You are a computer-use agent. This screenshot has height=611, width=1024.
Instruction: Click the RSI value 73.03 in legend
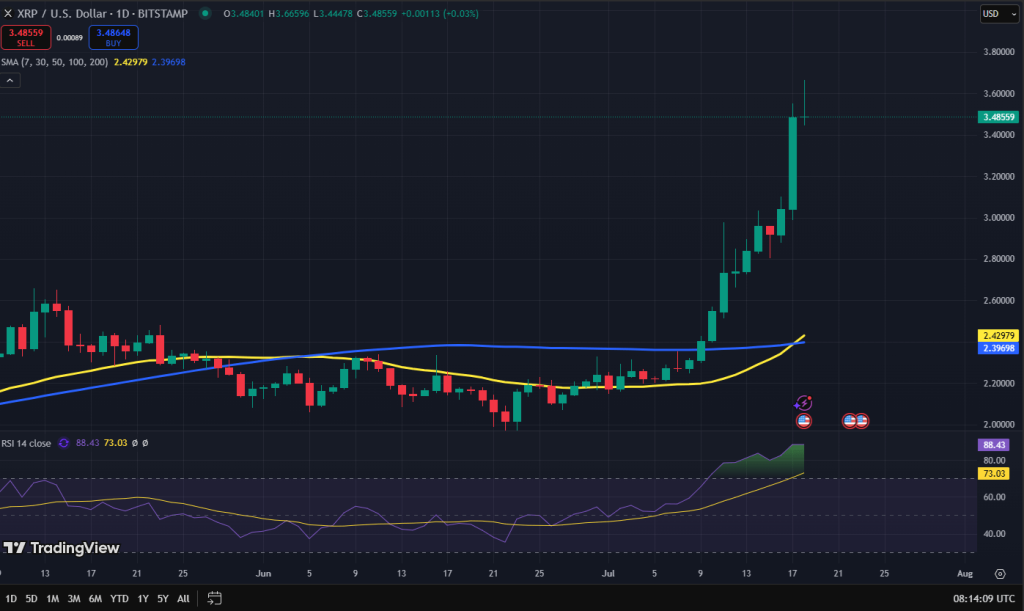click(x=116, y=443)
